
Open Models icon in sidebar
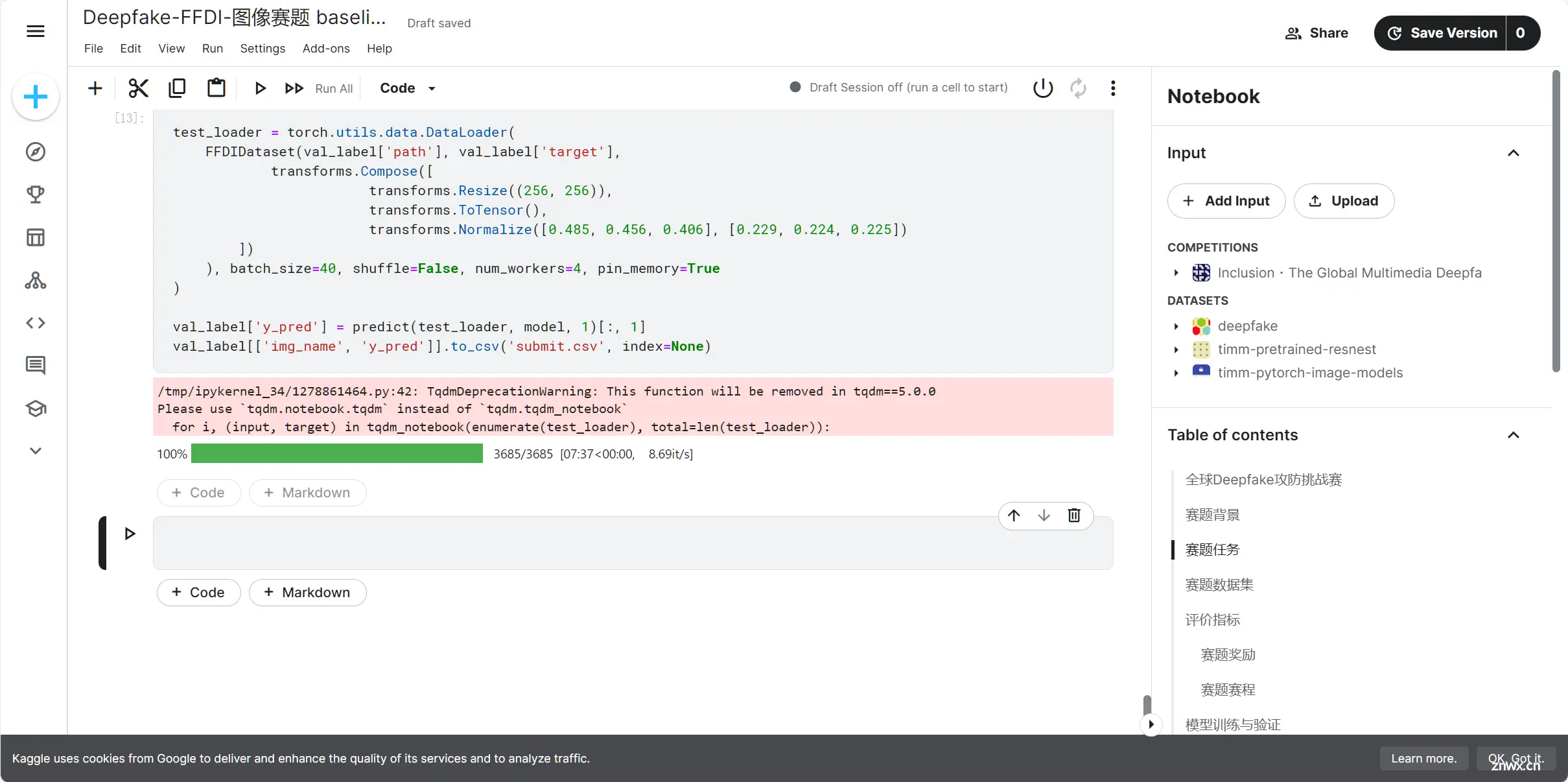pos(36,280)
